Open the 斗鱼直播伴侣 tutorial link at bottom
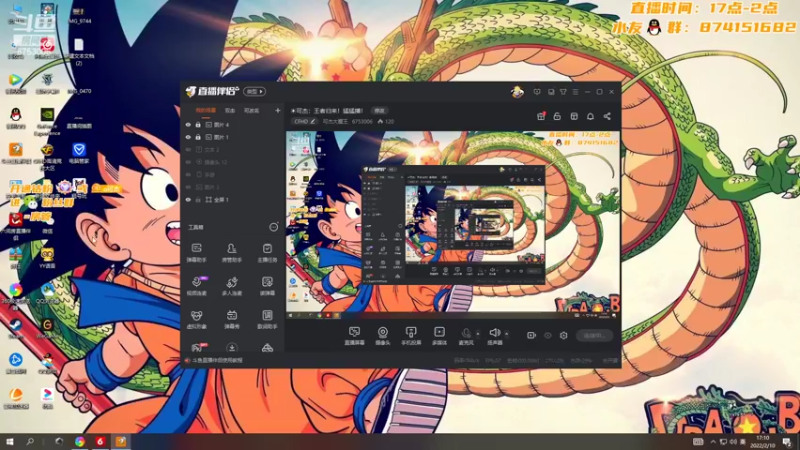 click(217, 360)
